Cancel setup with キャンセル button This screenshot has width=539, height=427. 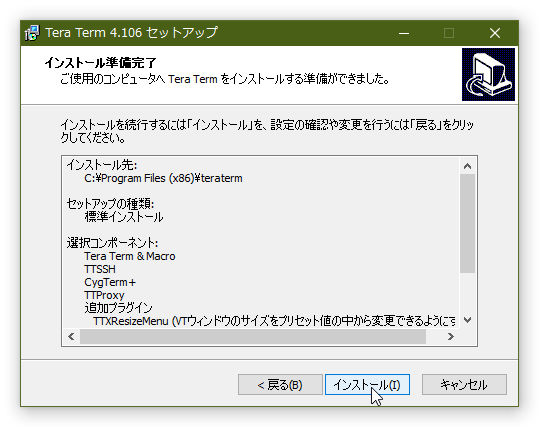[464, 384]
